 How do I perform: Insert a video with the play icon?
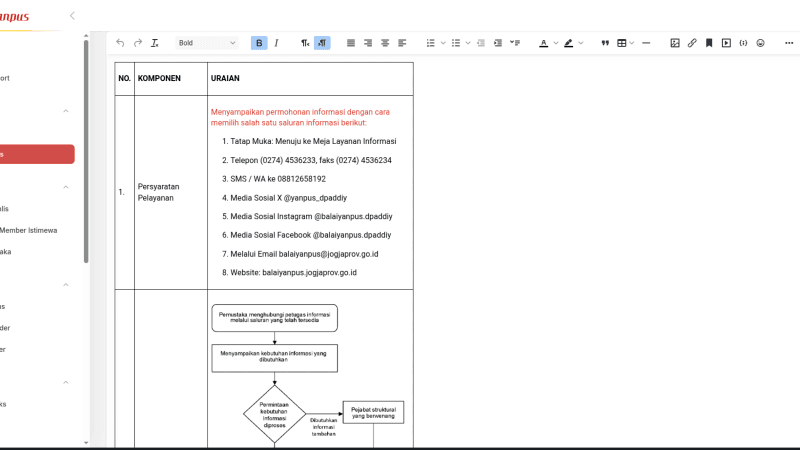(x=726, y=43)
